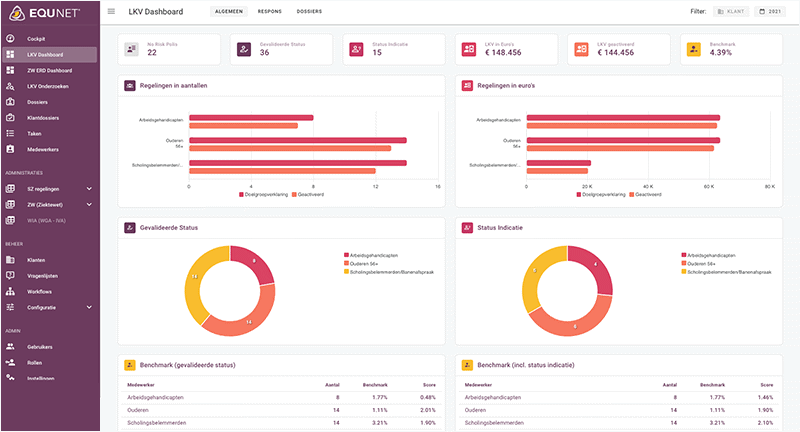The width and height of the screenshot is (800, 432).
Task: Switch to the Respons tab
Action: tap(269, 11)
